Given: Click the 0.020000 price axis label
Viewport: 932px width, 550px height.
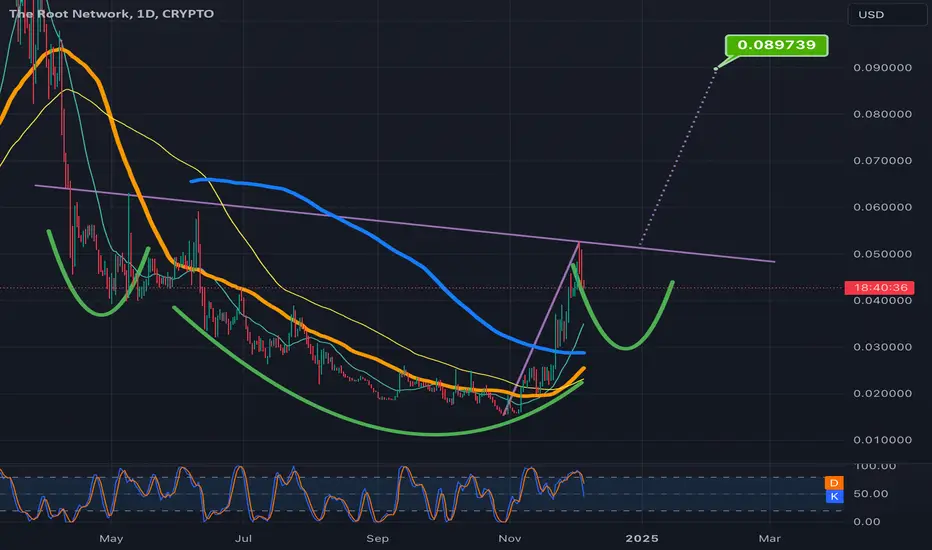Looking at the screenshot, I should 882,393.
